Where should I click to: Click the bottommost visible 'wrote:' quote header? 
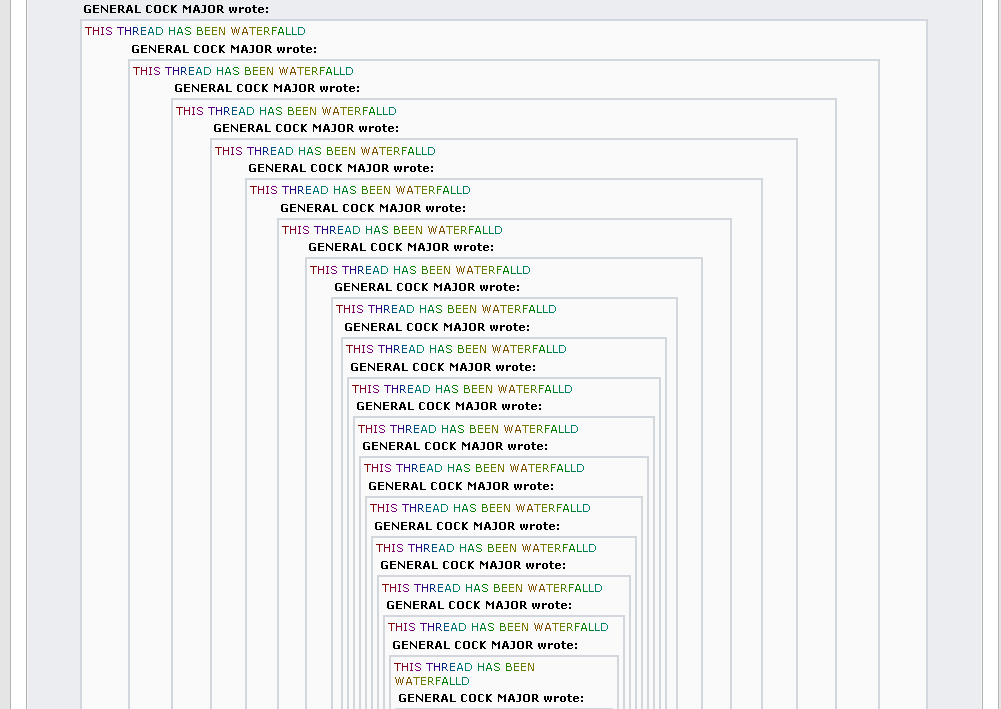tap(491, 698)
